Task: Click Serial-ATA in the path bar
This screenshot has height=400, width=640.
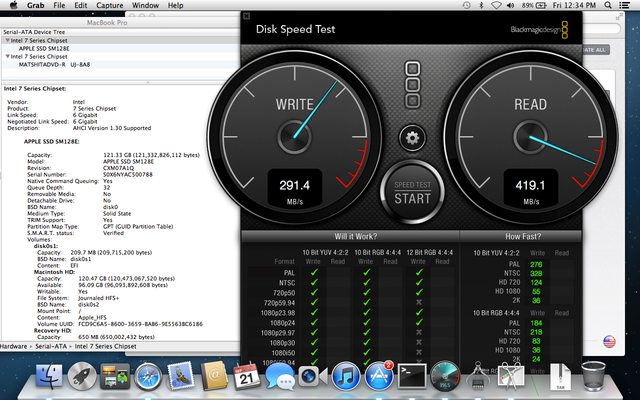Action: point(51,347)
